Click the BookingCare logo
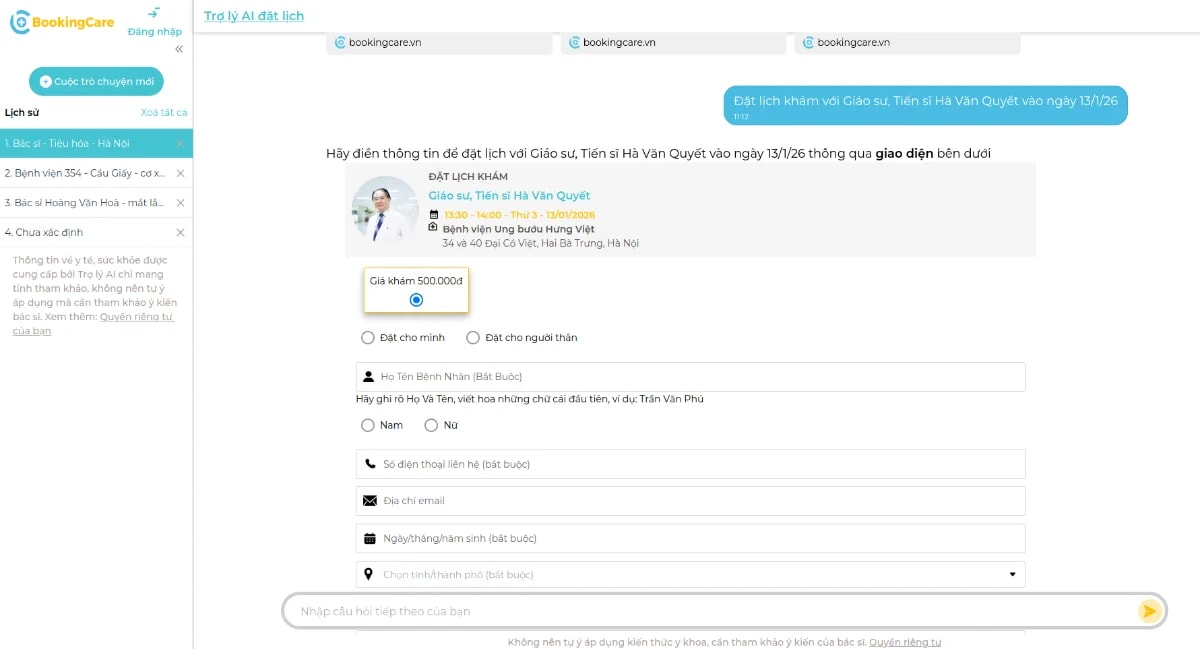The width and height of the screenshot is (1200, 649). (62, 22)
